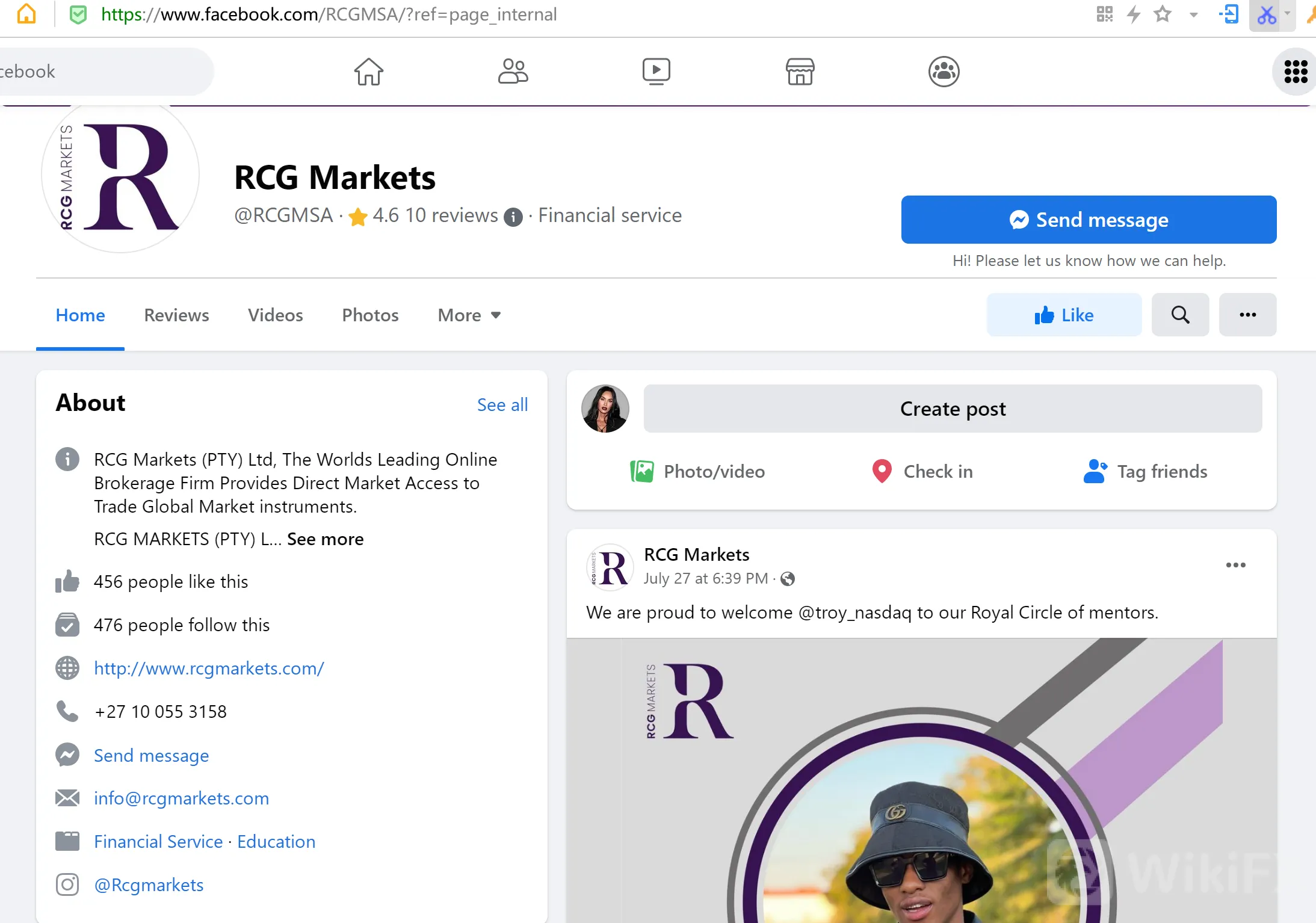Click the scissors screenshot tool icon
This screenshot has height=923, width=1316.
point(1266,14)
